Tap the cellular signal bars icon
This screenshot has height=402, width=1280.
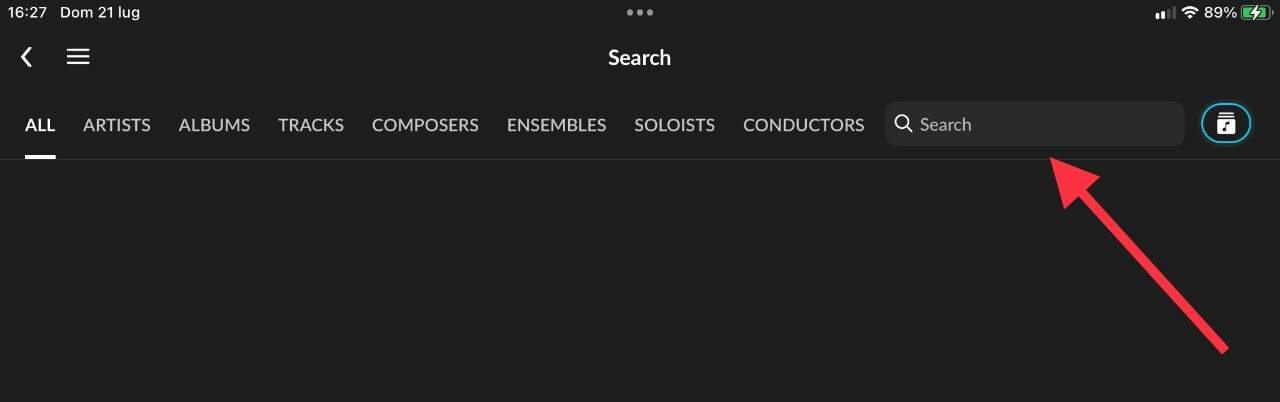pos(1165,13)
